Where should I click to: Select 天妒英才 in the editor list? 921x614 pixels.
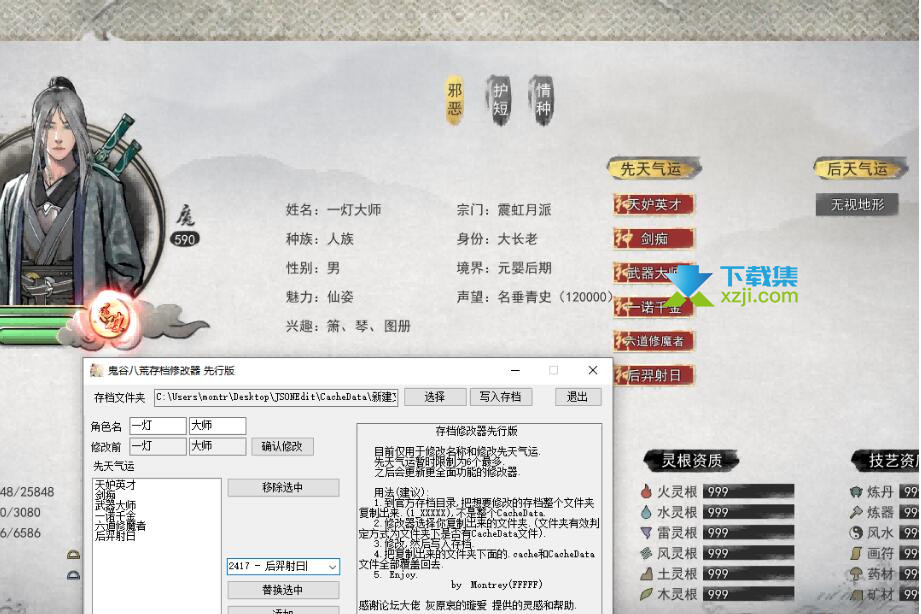coord(116,485)
